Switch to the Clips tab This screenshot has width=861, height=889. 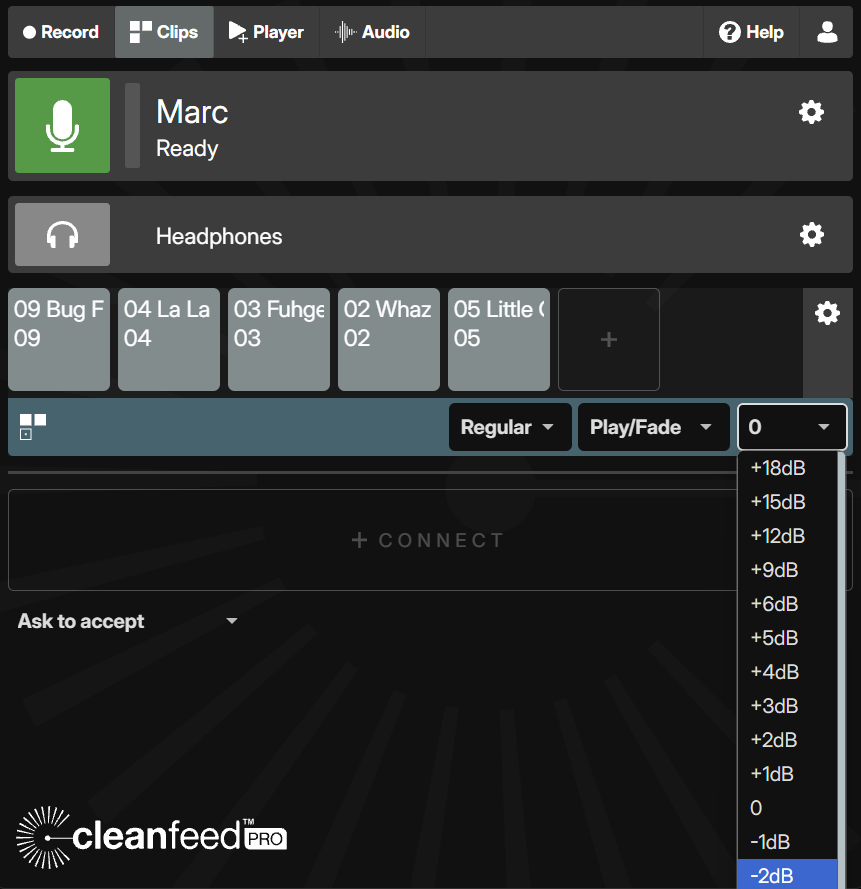163,31
